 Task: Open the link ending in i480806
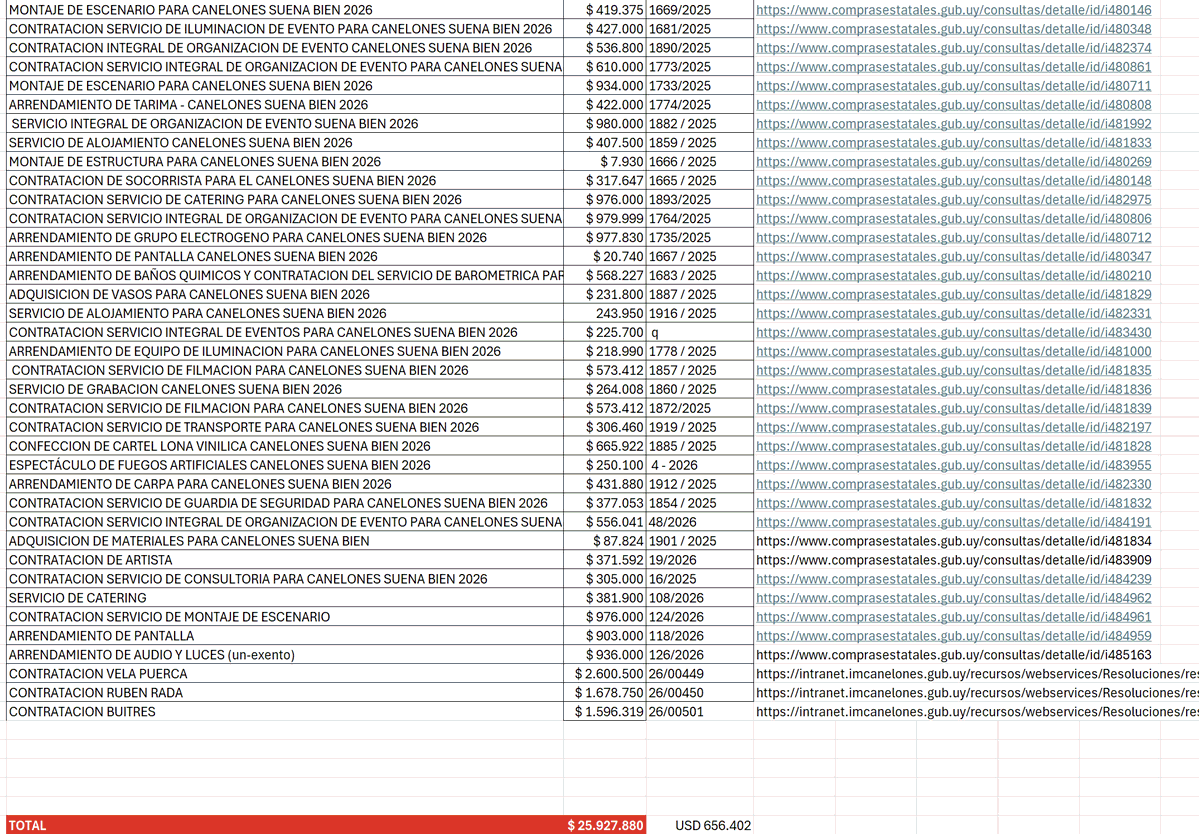(x=954, y=219)
